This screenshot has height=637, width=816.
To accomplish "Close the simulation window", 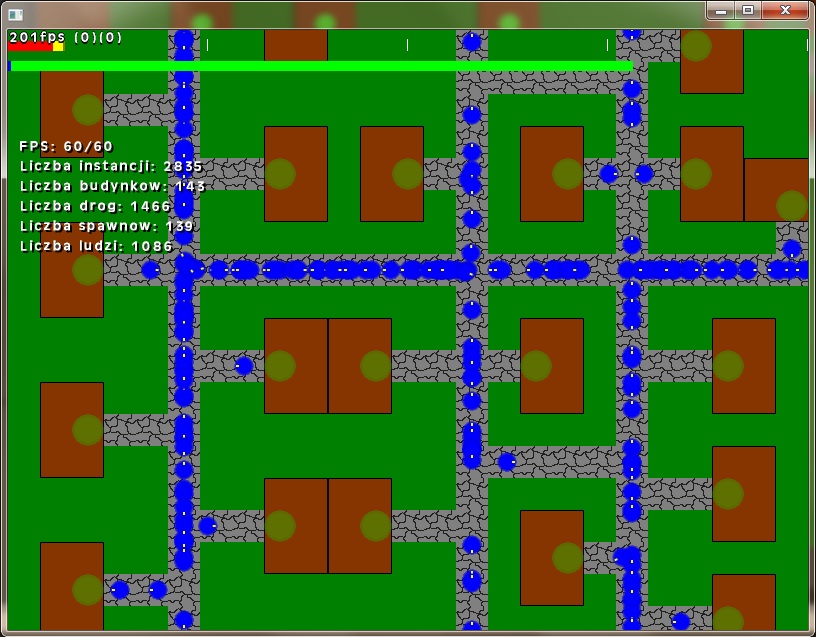I will [786, 10].
